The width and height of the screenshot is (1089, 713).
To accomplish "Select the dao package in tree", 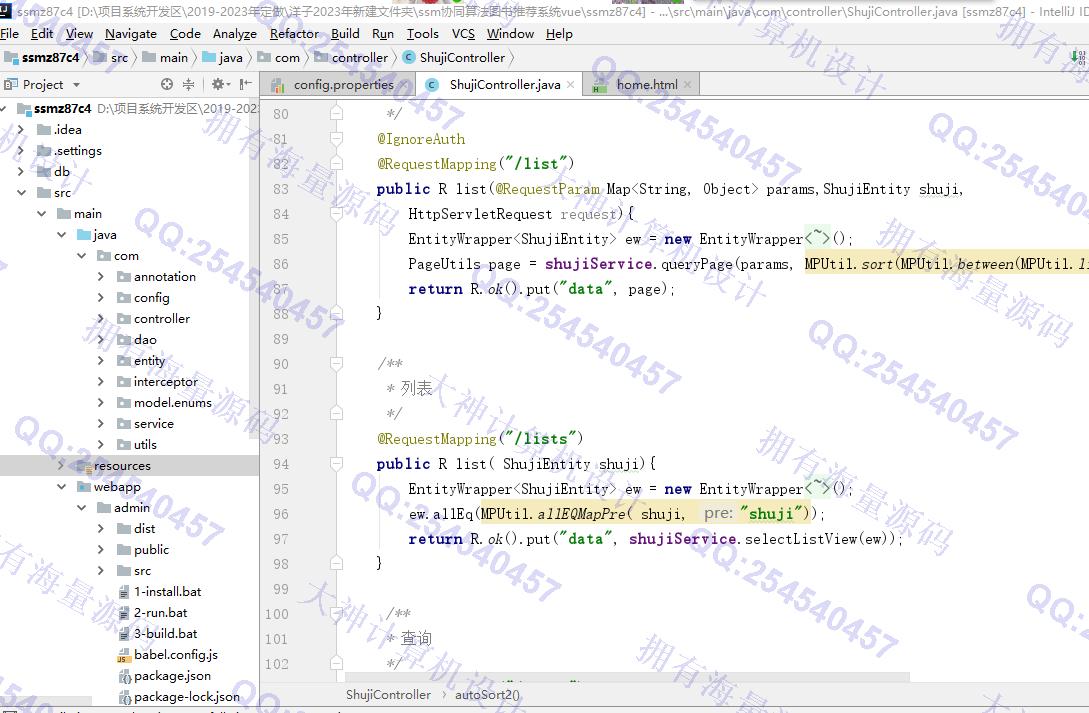I will pyautogui.click(x=145, y=339).
